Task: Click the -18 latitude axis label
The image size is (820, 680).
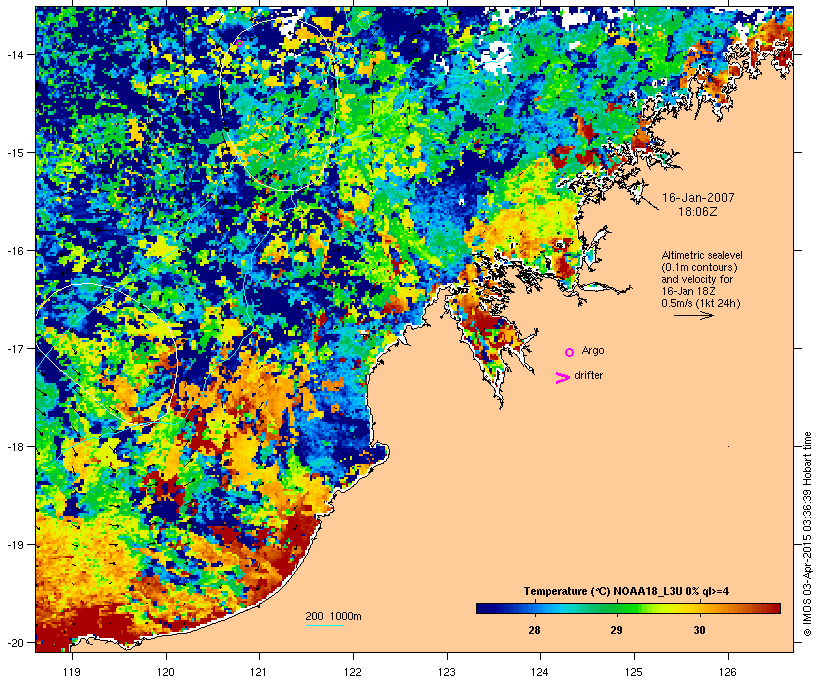Action: pyautogui.click(x=14, y=447)
